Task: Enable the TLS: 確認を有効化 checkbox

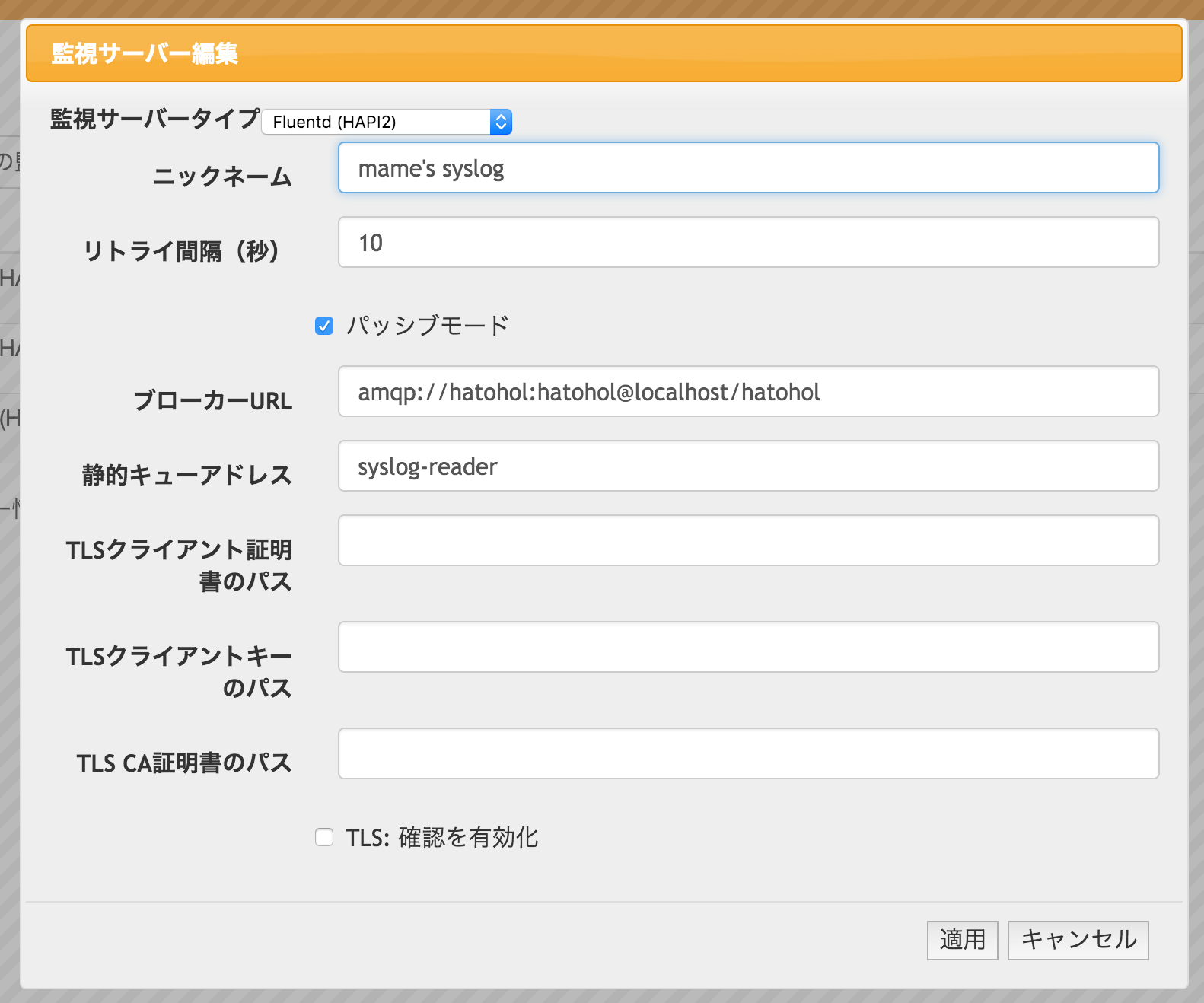Action: [324, 838]
